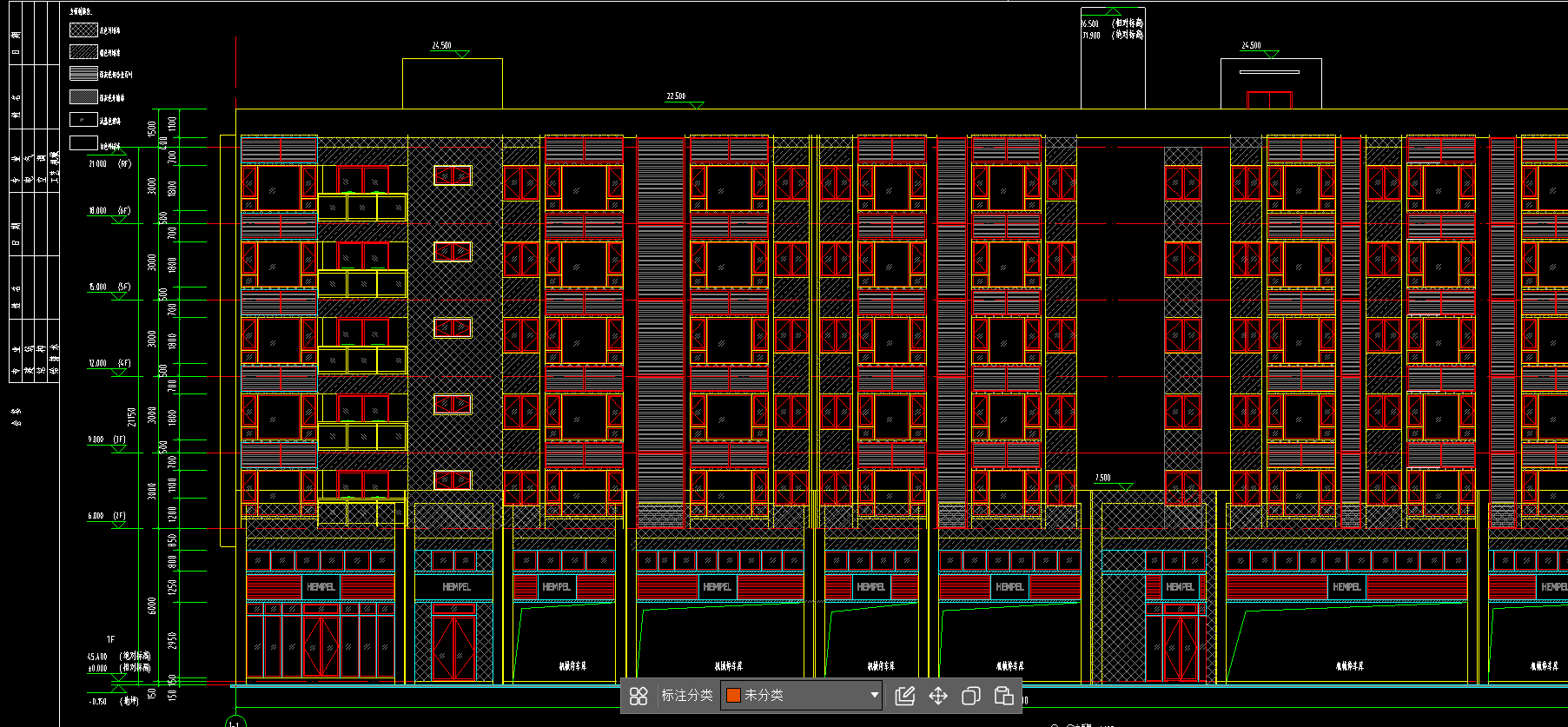1568x727 pixels.
Task: Click the 36.500 top elevation text
Action: point(1089,24)
